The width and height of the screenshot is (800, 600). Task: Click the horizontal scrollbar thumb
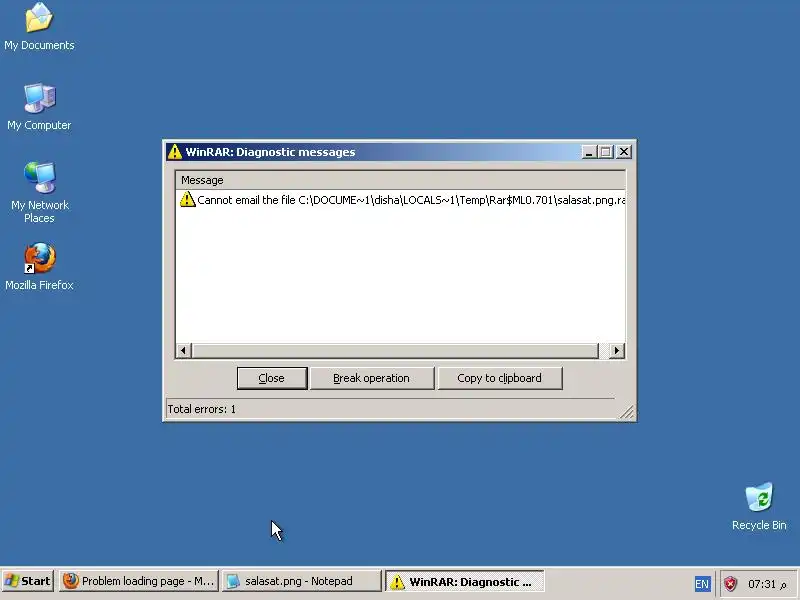click(395, 351)
